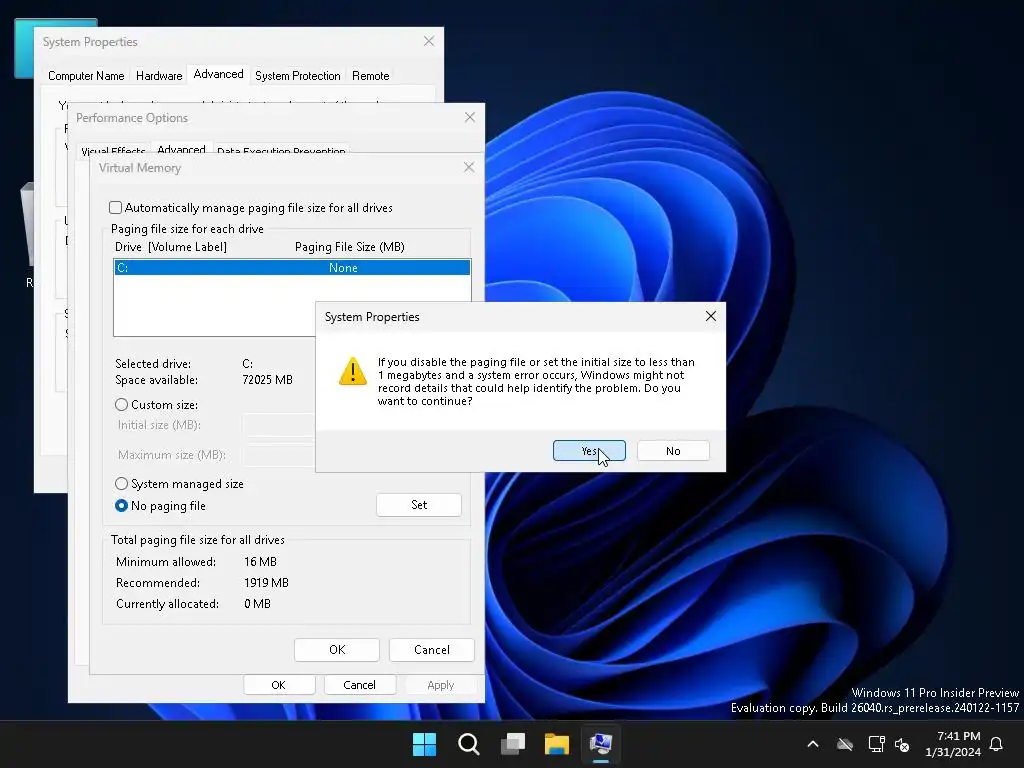Image resolution: width=1024 pixels, height=768 pixels.
Task: Select the C: drive row in list
Action: pyautogui.click(x=292, y=268)
